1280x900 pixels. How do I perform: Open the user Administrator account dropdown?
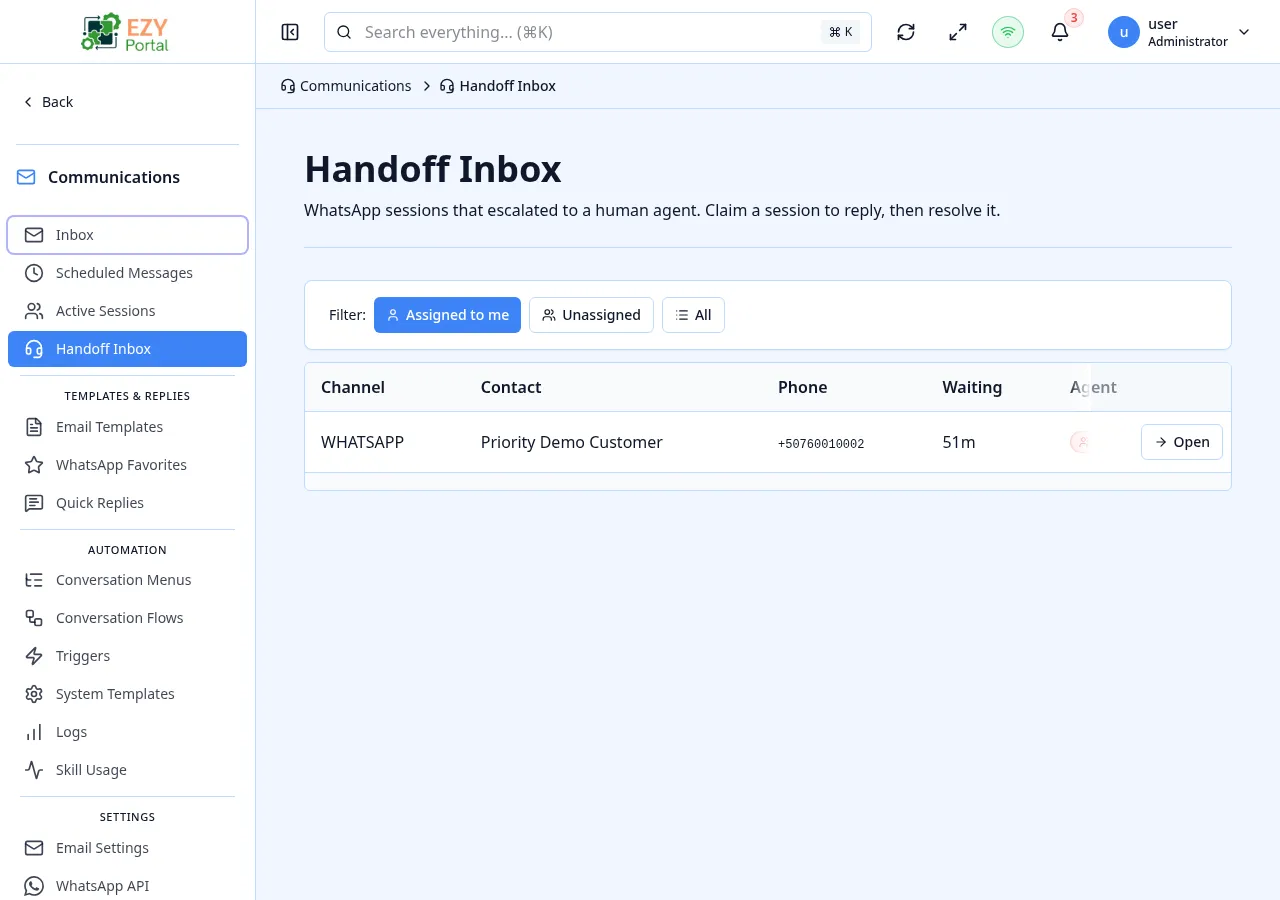click(x=1180, y=32)
